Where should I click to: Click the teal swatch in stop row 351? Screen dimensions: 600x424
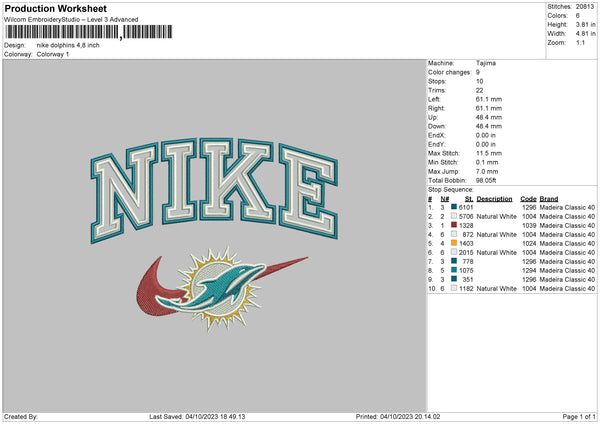tap(454, 279)
